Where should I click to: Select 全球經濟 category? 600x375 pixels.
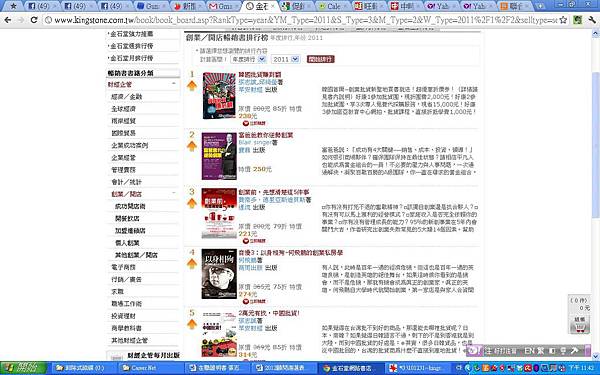[124, 109]
